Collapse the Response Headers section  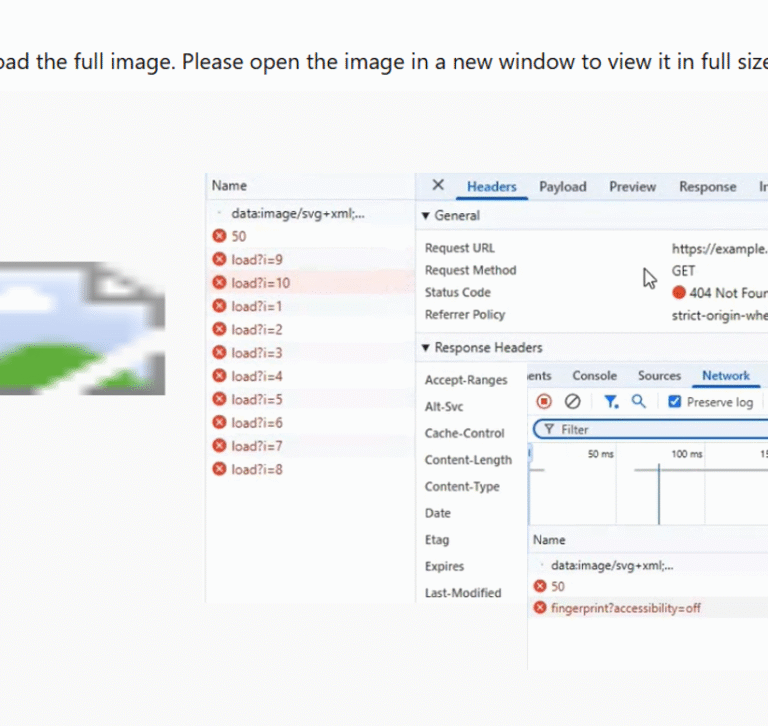pyautogui.click(x=426, y=348)
